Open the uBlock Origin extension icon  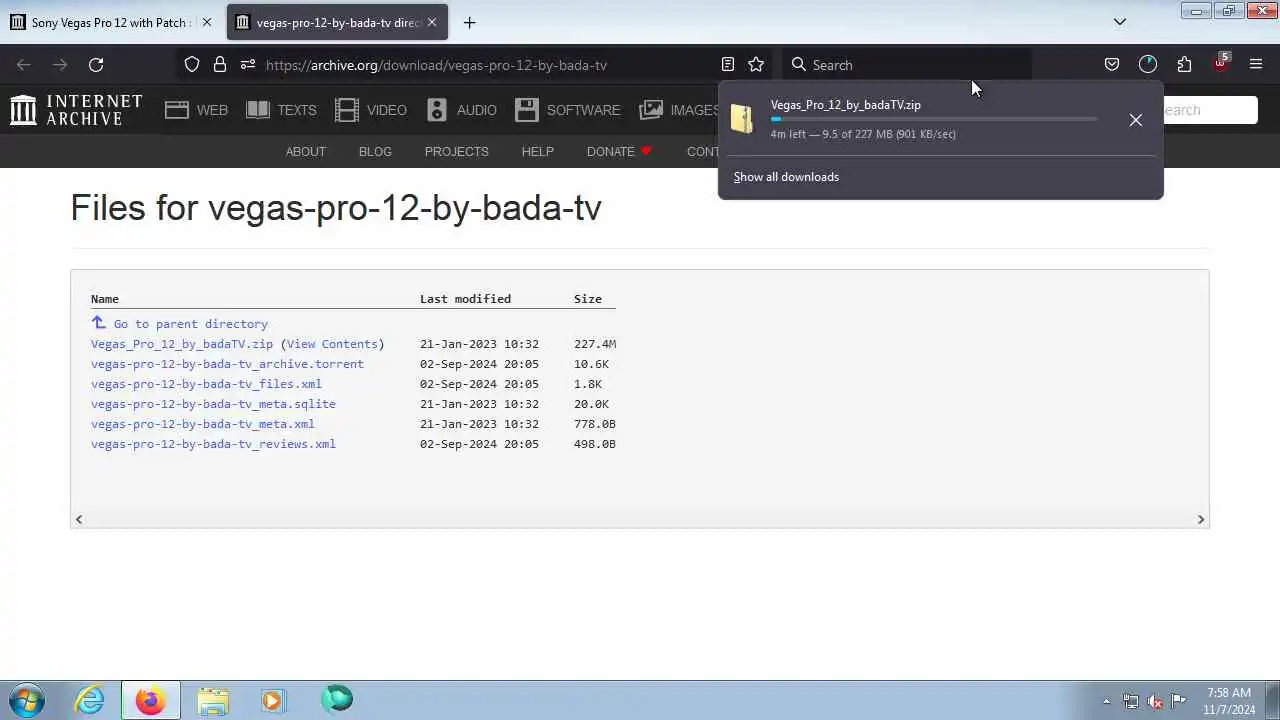click(x=1220, y=63)
